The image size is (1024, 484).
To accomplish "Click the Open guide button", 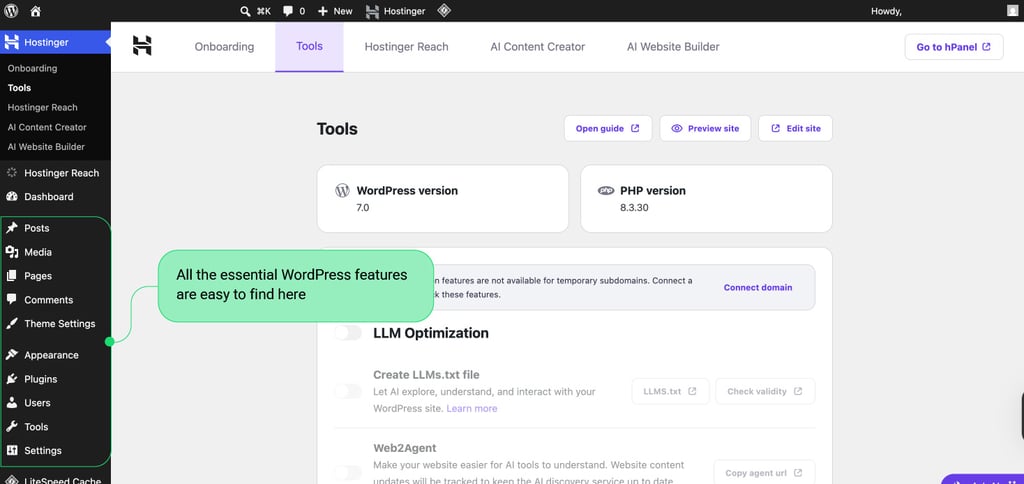I will click(608, 128).
